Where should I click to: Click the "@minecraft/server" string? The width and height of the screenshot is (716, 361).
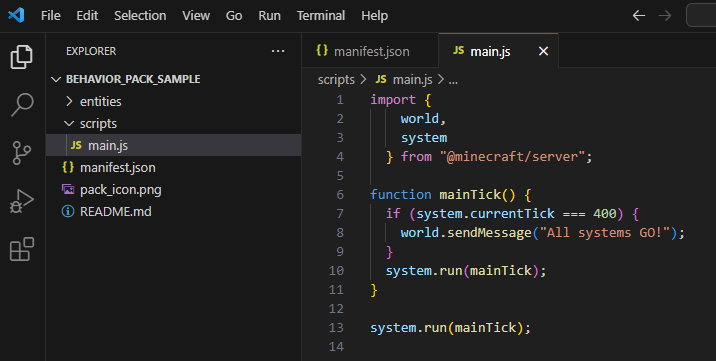click(512, 157)
